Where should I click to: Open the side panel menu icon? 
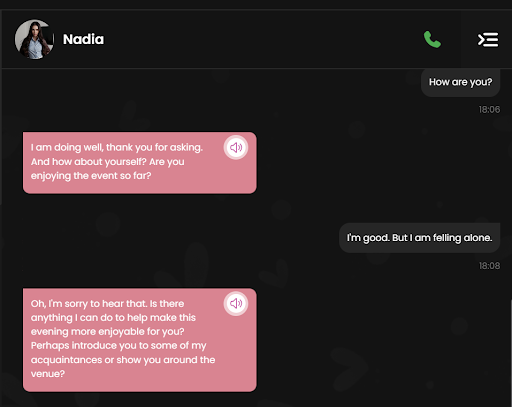488,40
